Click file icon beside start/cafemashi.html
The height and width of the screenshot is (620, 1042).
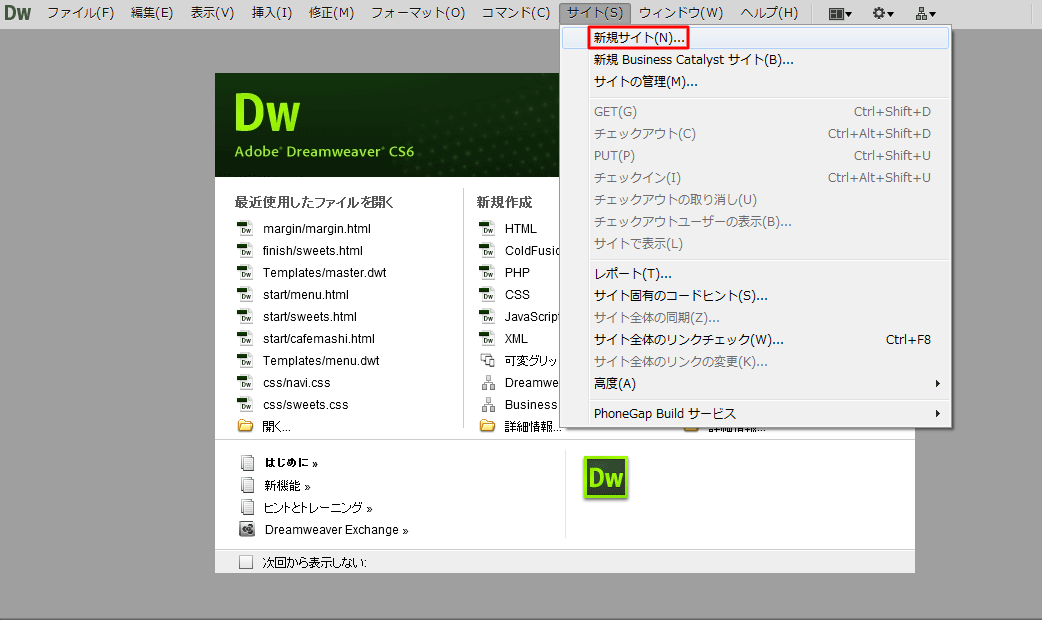(245, 338)
